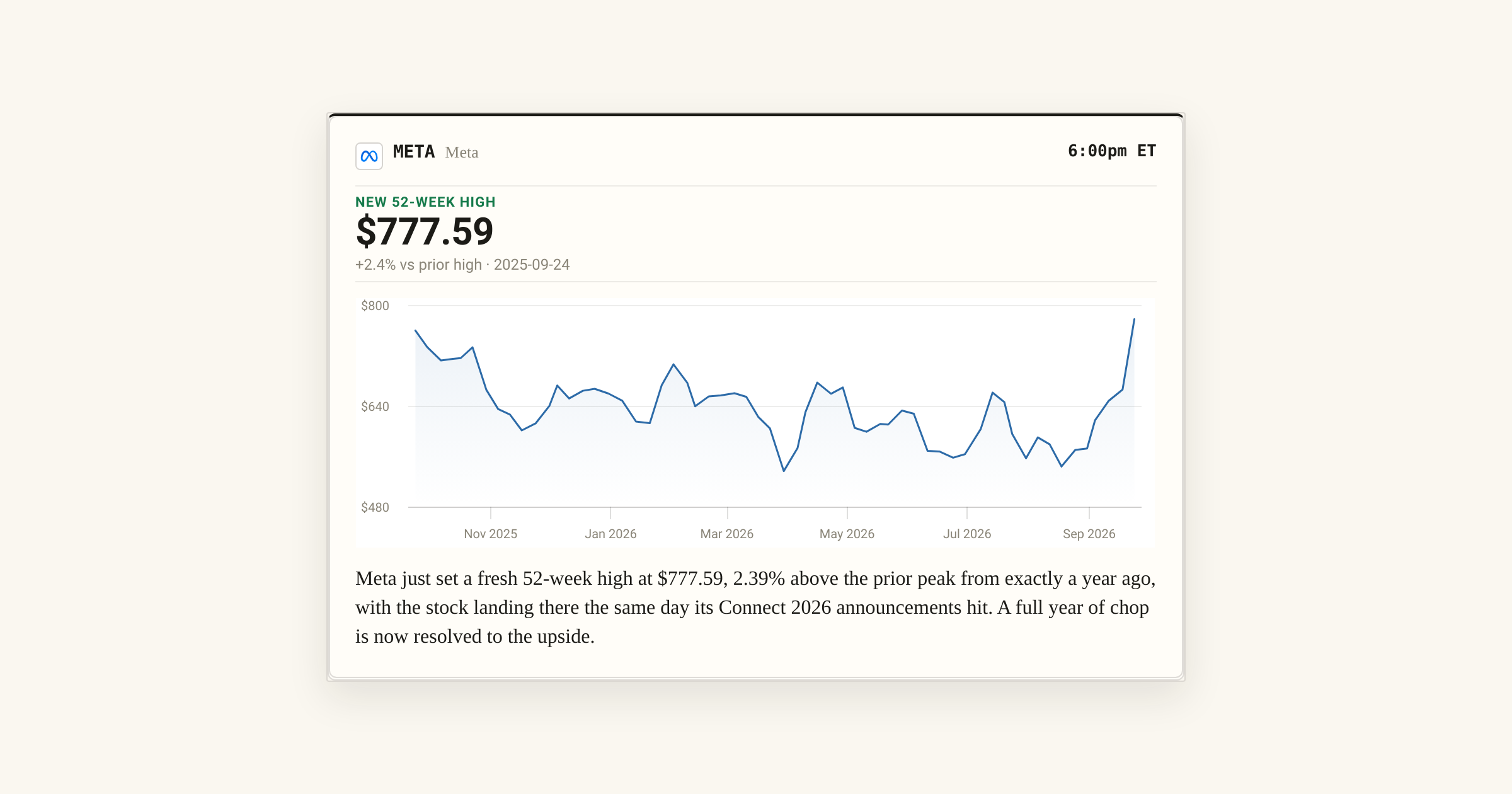Click the Meta infinity logo icon

point(369,156)
